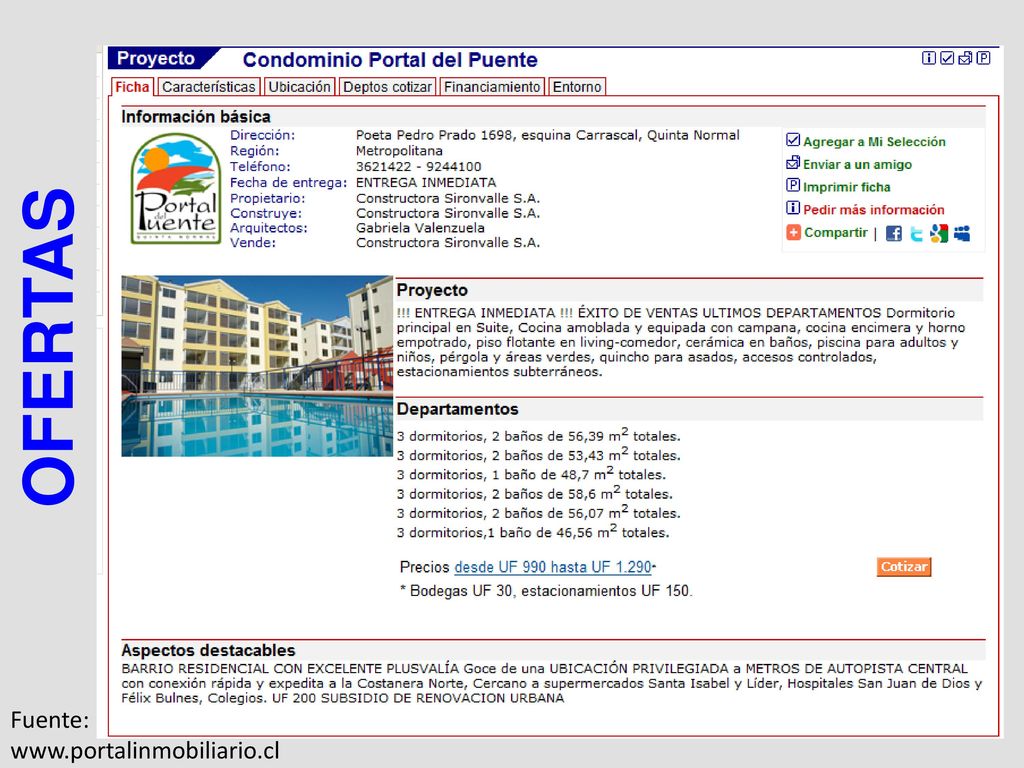Click checkbox icon beside Agregar a Mi Selección

pos(793,140)
